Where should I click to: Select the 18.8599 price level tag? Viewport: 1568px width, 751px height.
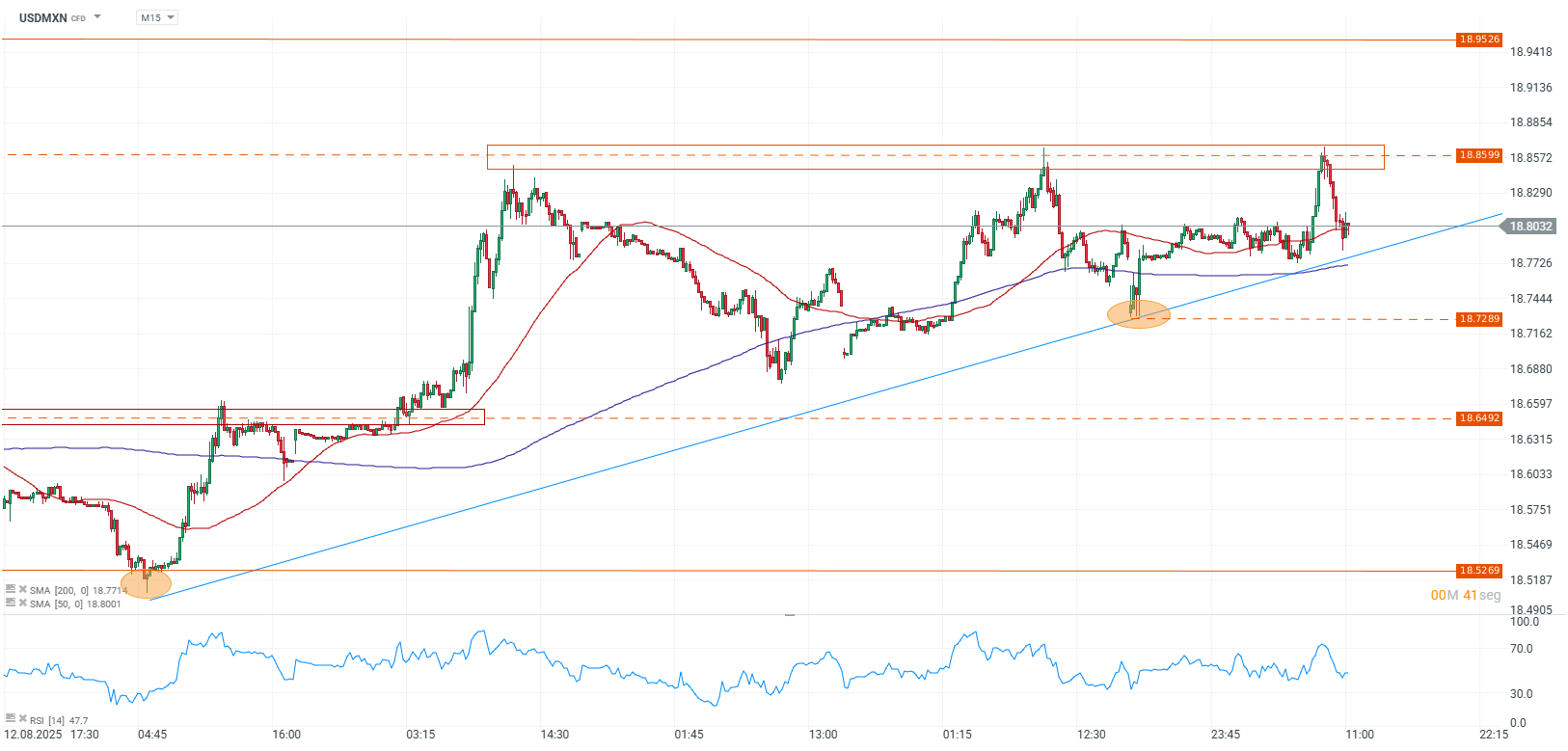tap(1479, 155)
